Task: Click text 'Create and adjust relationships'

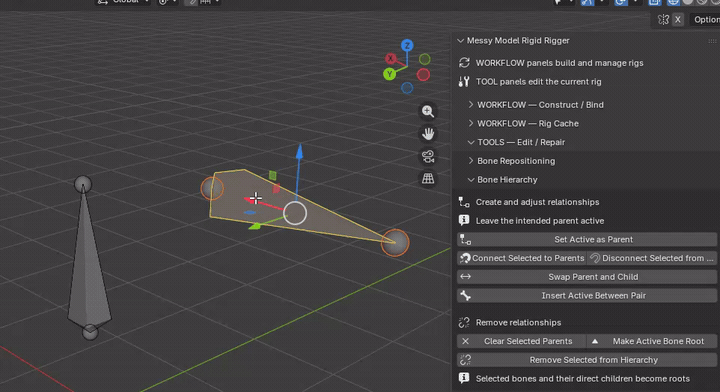Action: (x=537, y=202)
